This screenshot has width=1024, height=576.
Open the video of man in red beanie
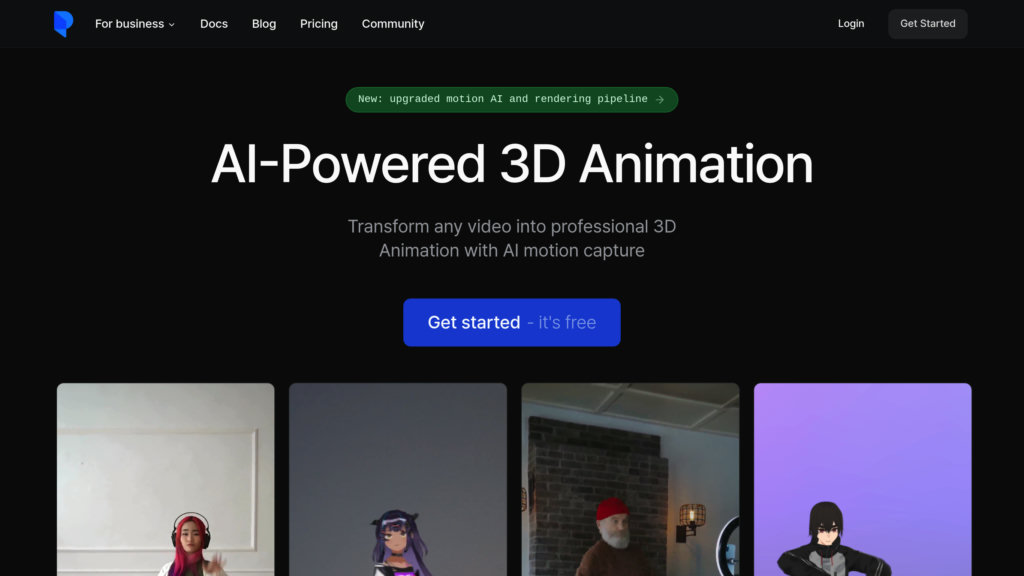tap(630, 479)
